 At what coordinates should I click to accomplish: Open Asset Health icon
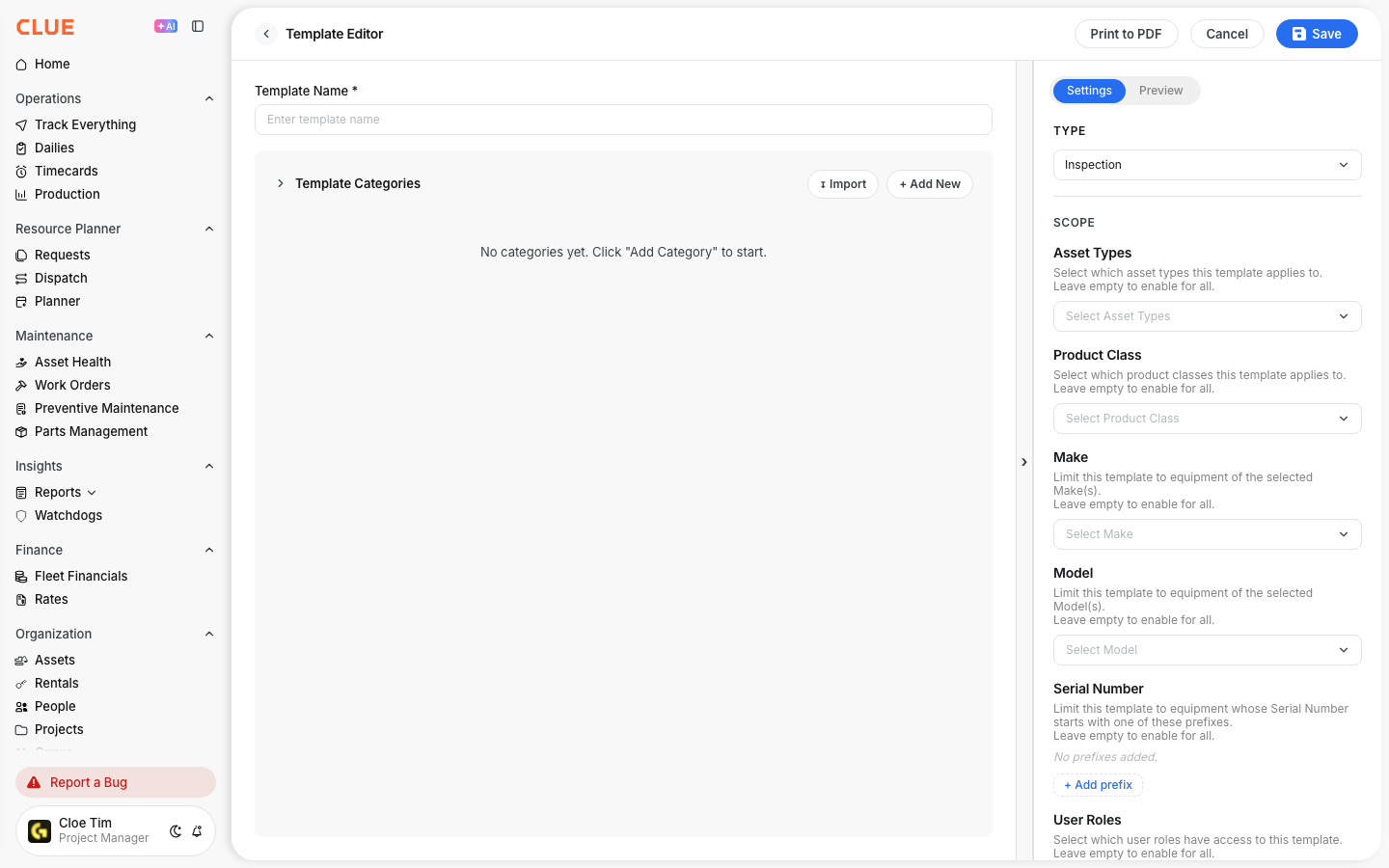point(21,363)
